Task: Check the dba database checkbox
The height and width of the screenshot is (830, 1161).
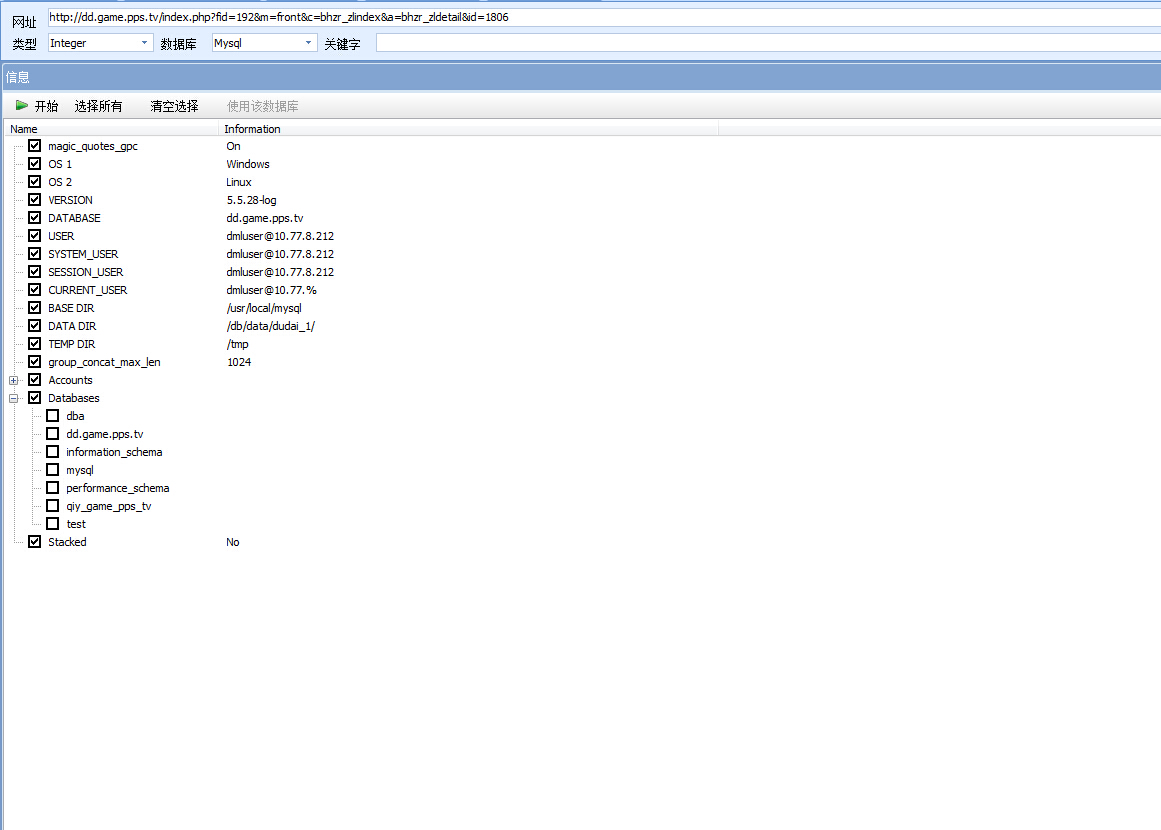Action: pyautogui.click(x=53, y=415)
